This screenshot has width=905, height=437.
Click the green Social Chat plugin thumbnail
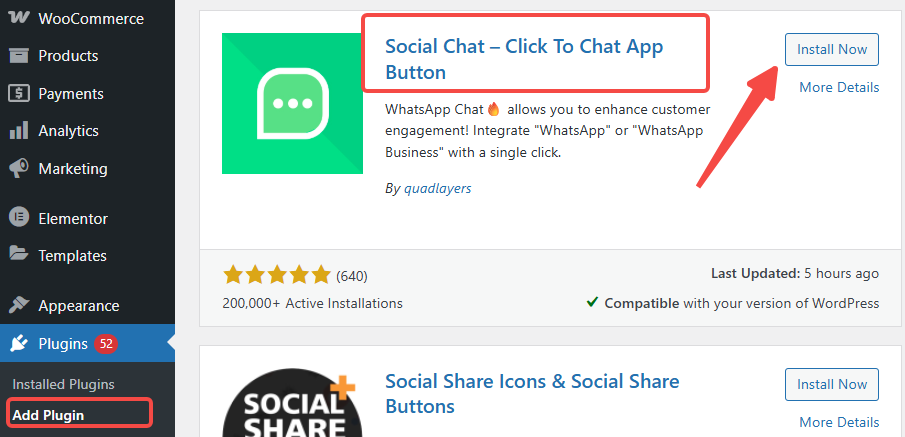[292, 104]
